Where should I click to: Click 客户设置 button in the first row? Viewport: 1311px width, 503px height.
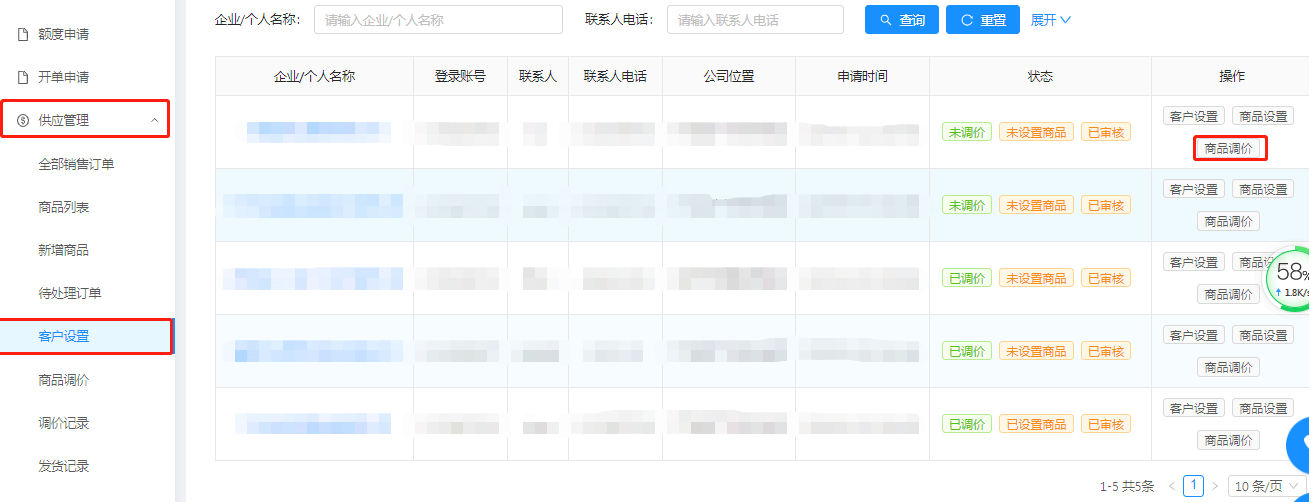[x=1193, y=116]
